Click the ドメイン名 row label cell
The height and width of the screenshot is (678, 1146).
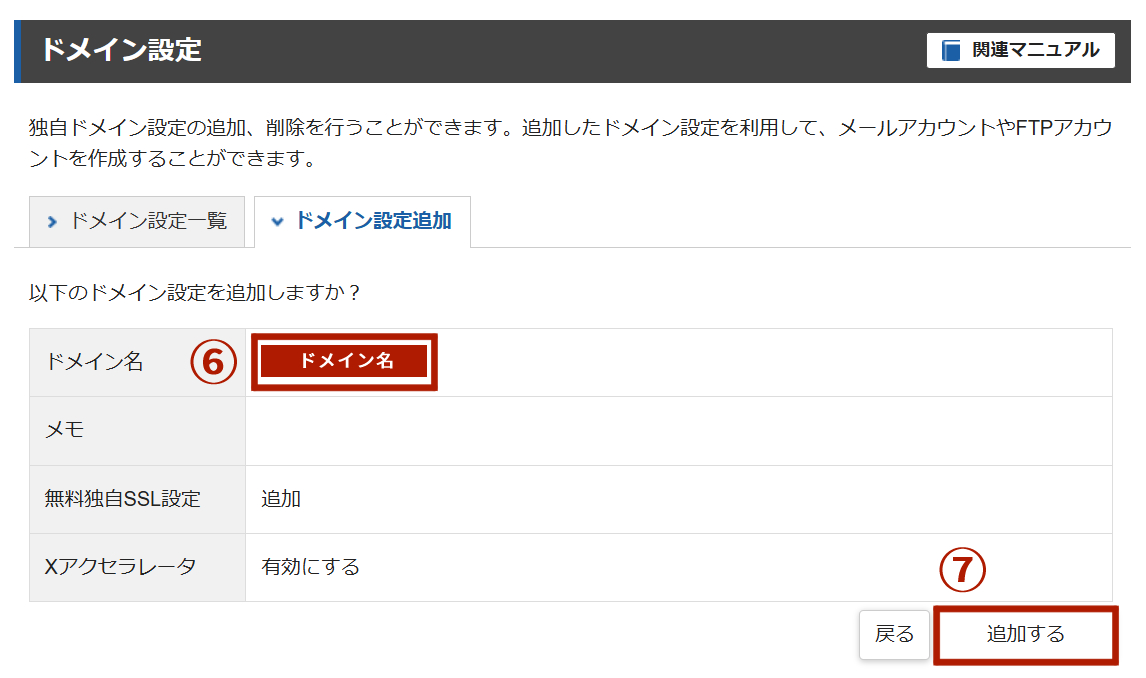94,362
